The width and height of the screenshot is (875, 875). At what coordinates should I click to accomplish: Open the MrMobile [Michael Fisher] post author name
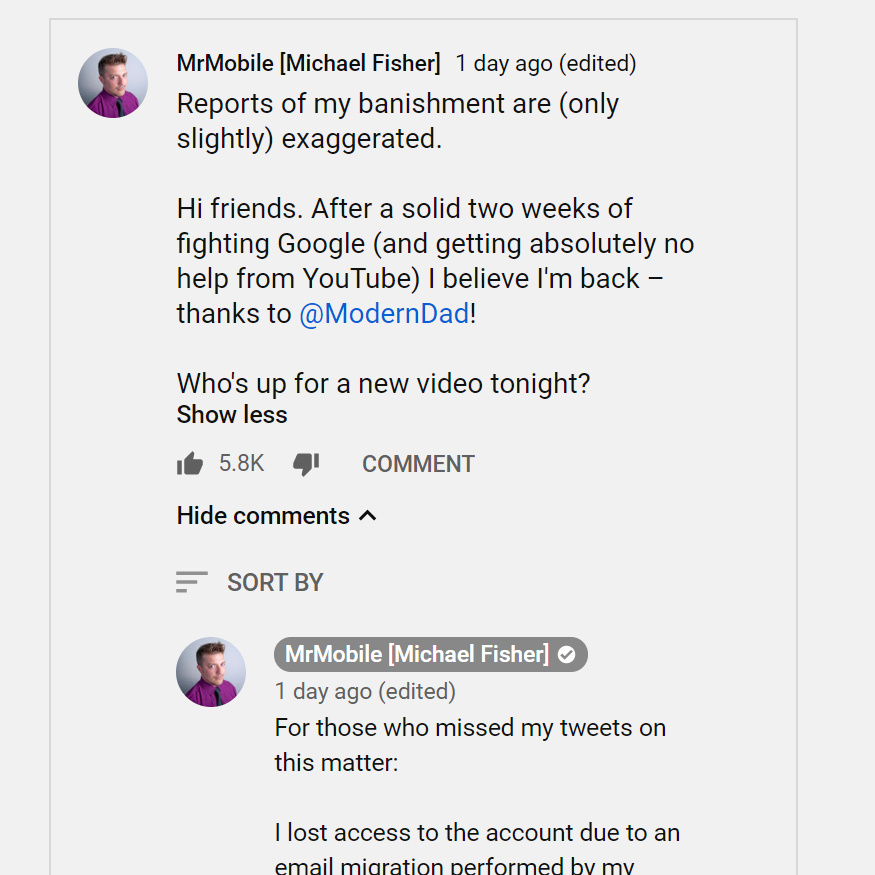pos(309,63)
